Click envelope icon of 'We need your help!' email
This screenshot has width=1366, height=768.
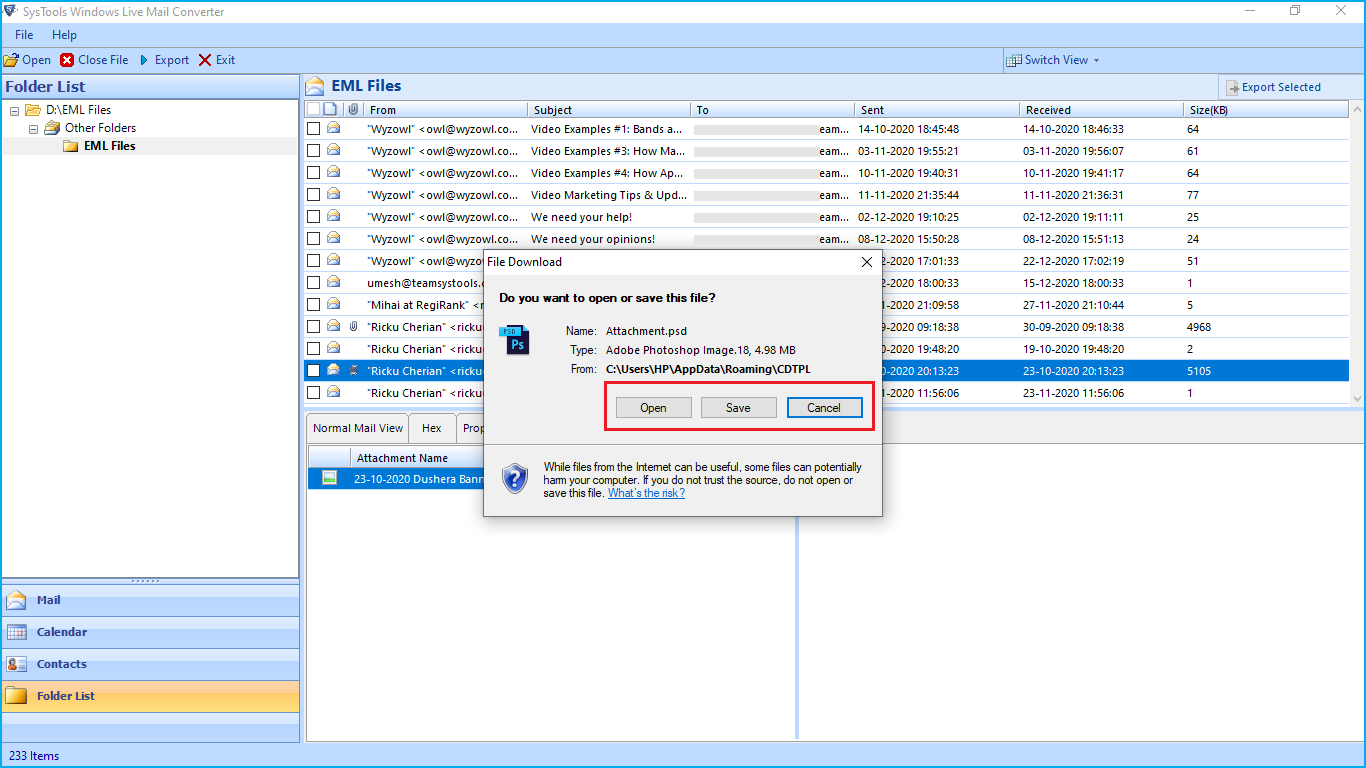[333, 216]
